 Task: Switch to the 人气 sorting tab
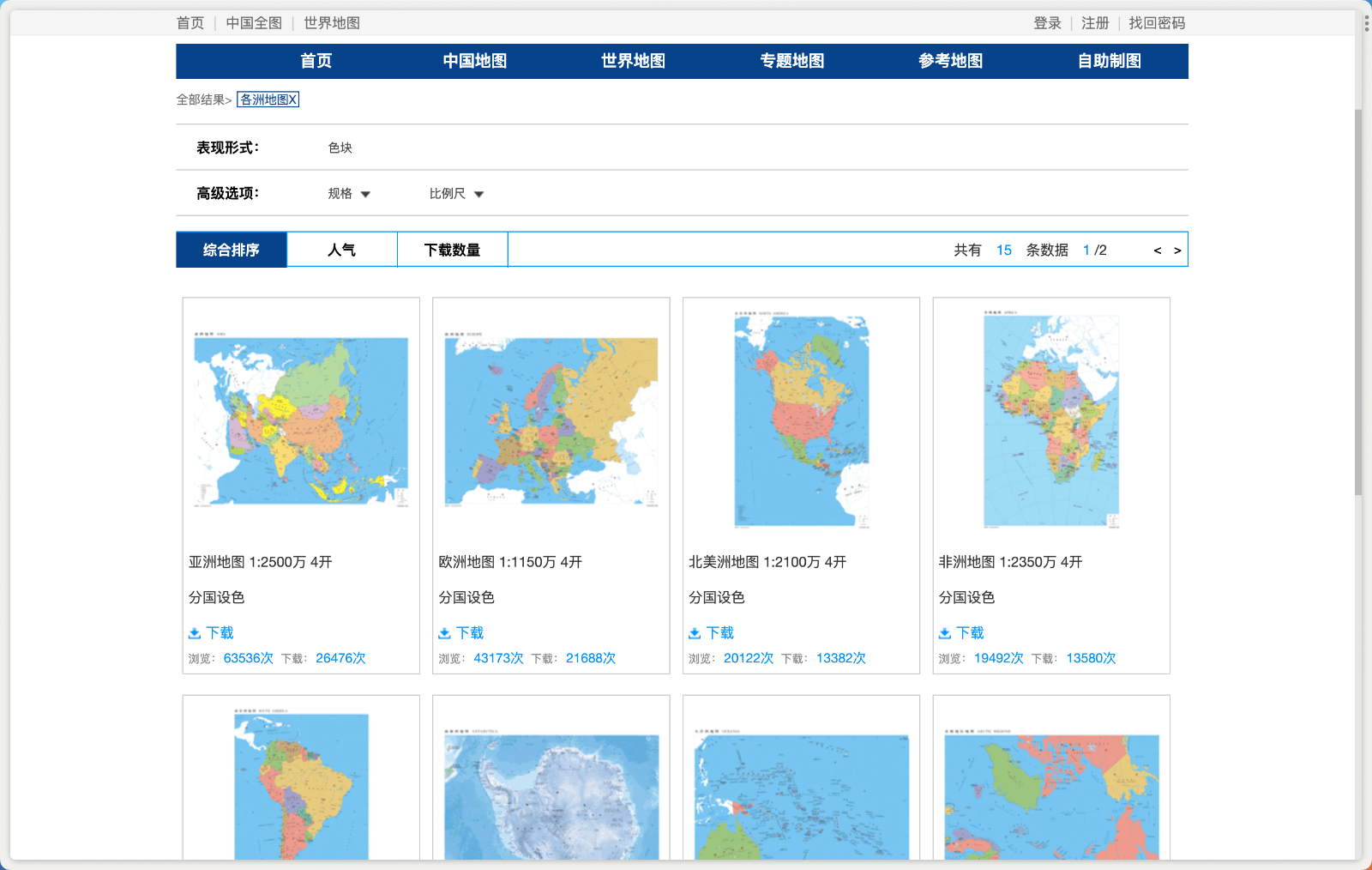click(x=341, y=249)
